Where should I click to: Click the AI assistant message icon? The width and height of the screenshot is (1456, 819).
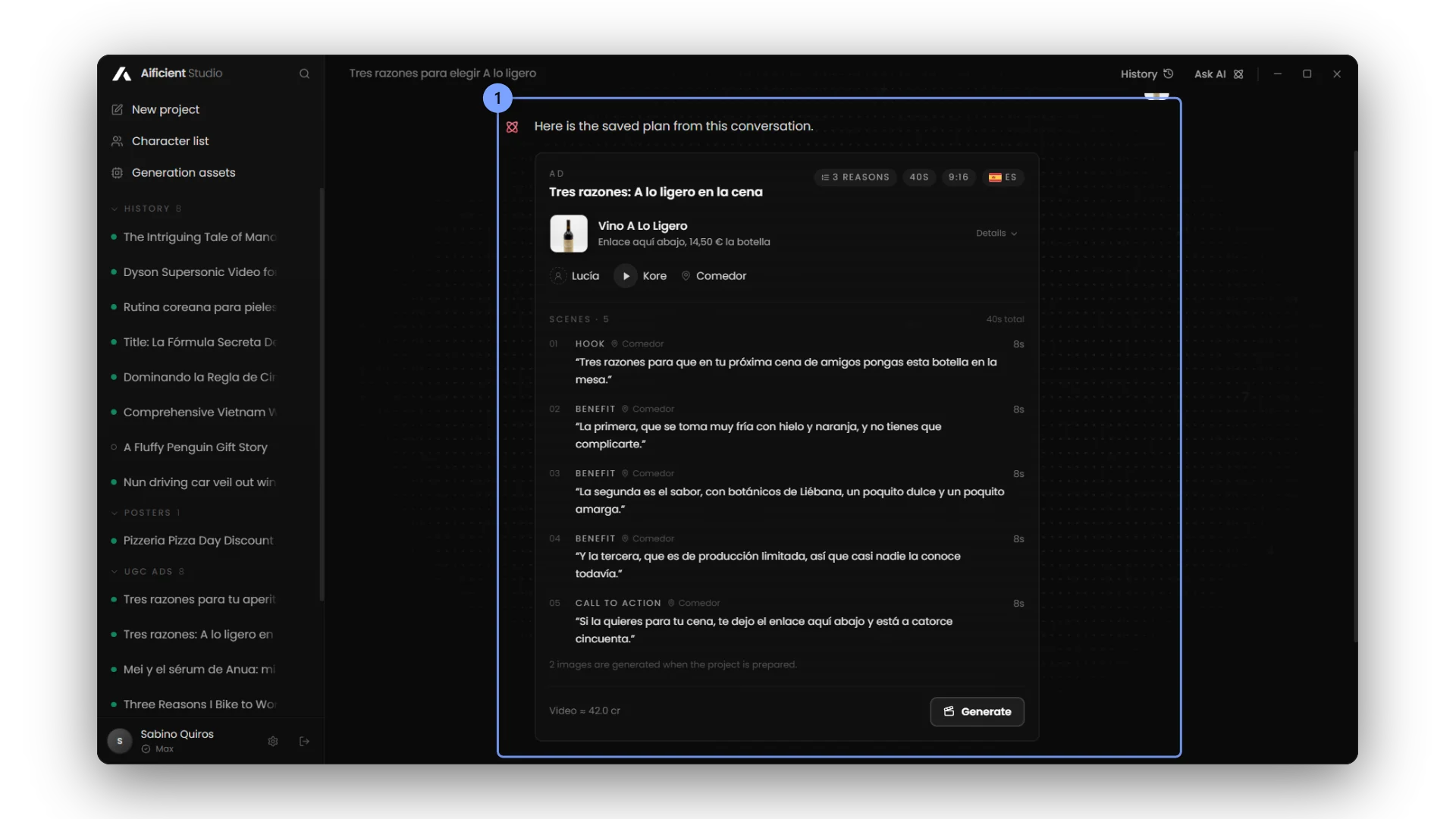[x=513, y=127]
